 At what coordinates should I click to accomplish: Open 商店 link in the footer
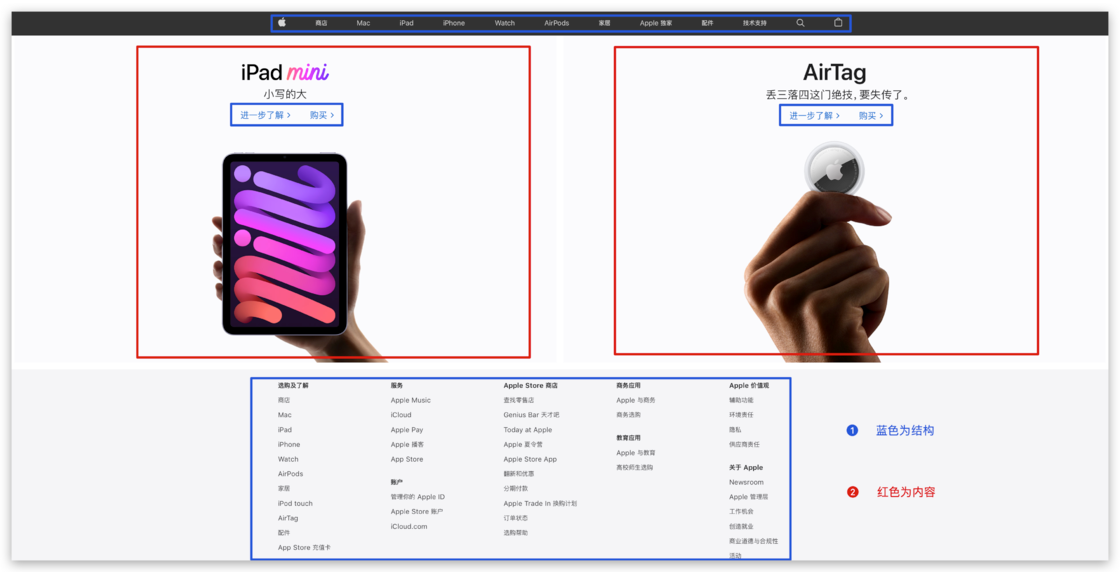284,401
